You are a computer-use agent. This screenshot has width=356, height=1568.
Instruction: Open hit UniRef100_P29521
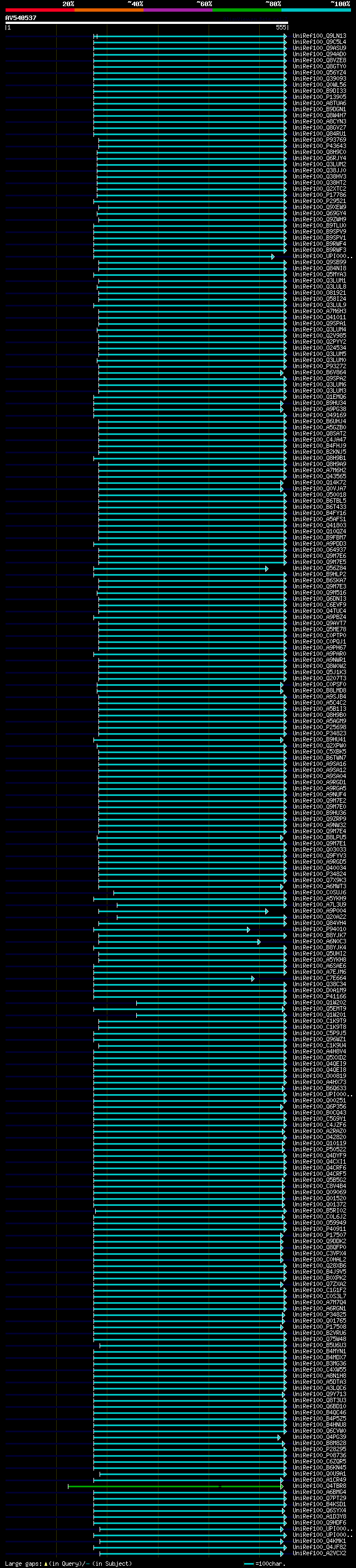pyautogui.click(x=319, y=201)
